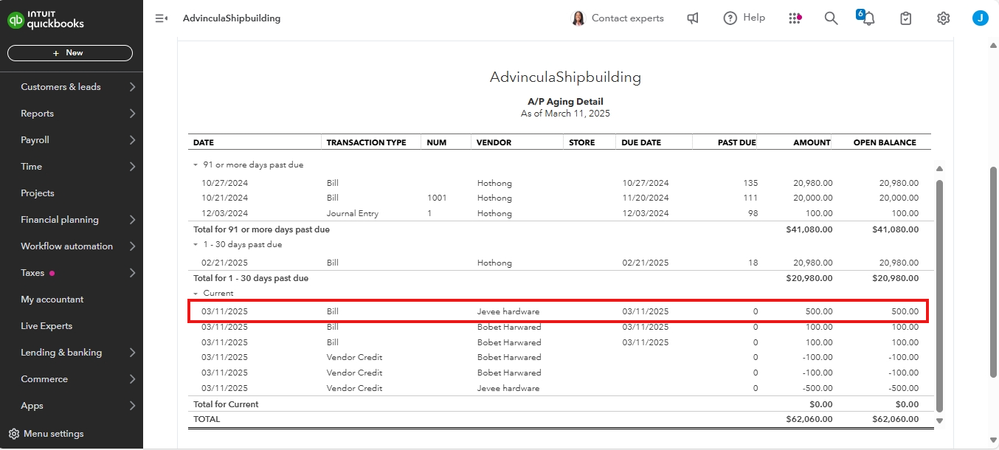
Task: Collapse the 1 - 30 days past due group
Action: (196, 244)
